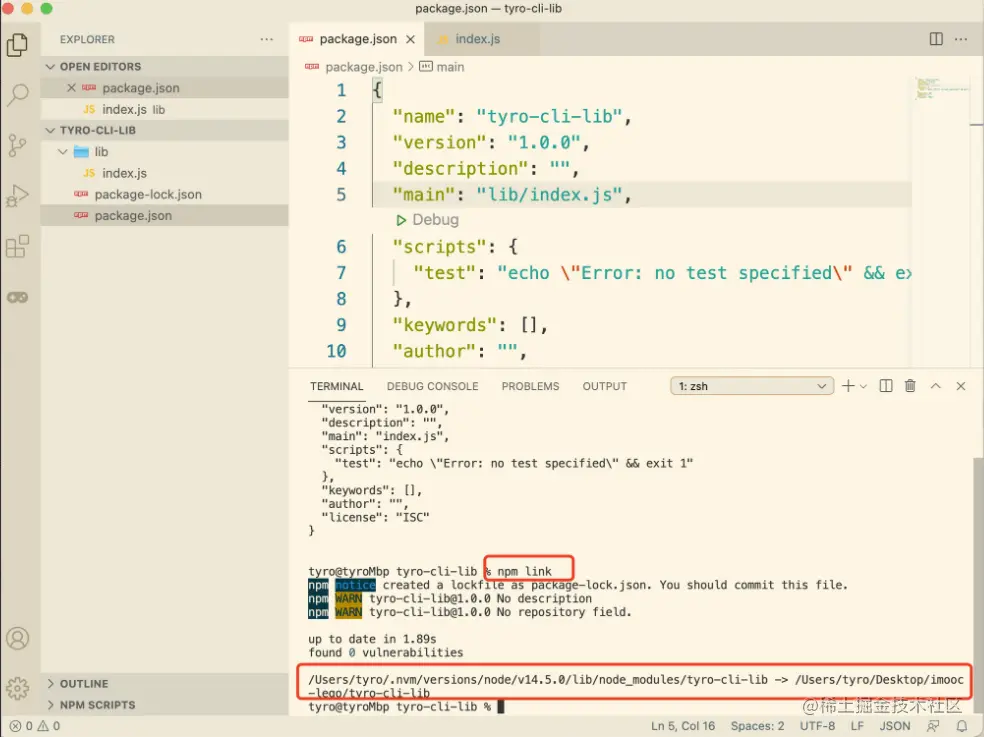Kill terminal with trash icon
Image resolution: width=984 pixels, height=737 pixels.
point(910,386)
